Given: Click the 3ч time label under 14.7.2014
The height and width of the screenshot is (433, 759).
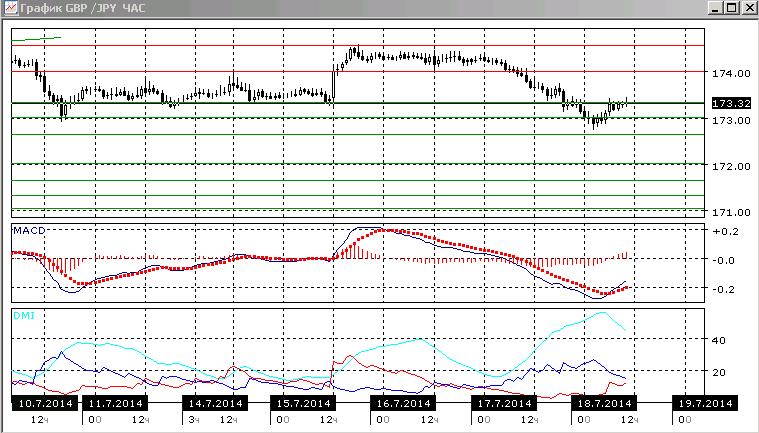Looking at the screenshot, I should (194, 419).
